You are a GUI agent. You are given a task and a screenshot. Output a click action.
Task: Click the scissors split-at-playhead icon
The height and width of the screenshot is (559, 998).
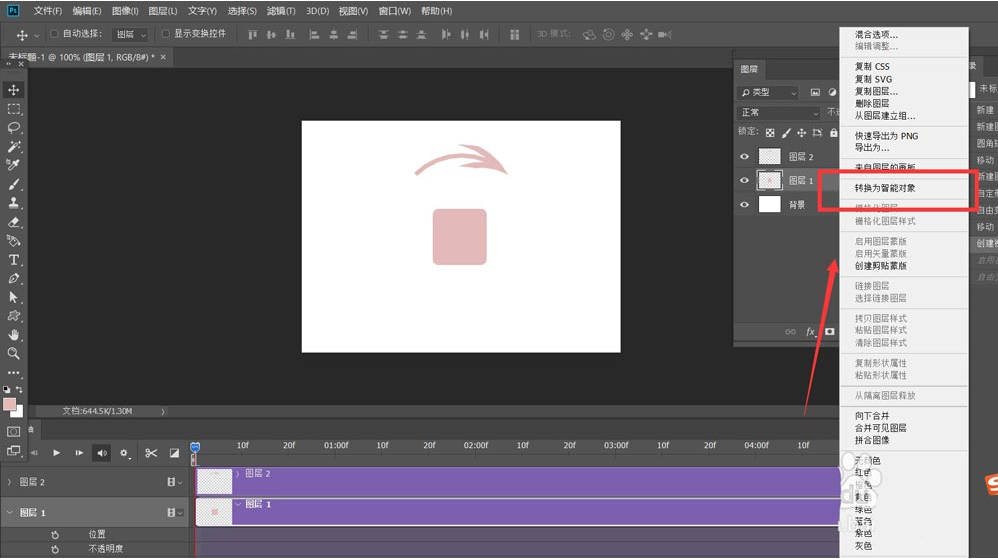tap(151, 453)
